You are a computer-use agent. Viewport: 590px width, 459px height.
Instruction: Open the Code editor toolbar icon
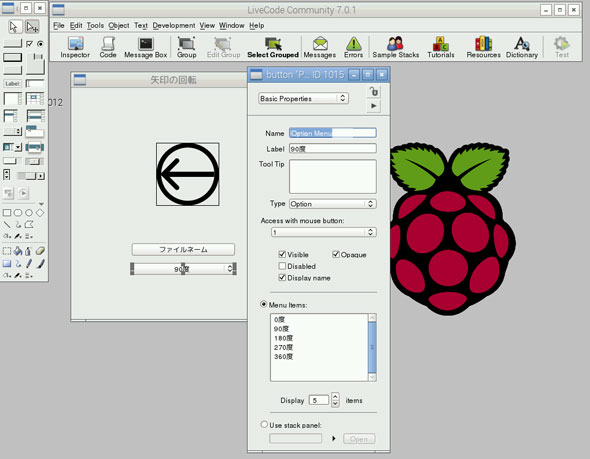point(108,48)
